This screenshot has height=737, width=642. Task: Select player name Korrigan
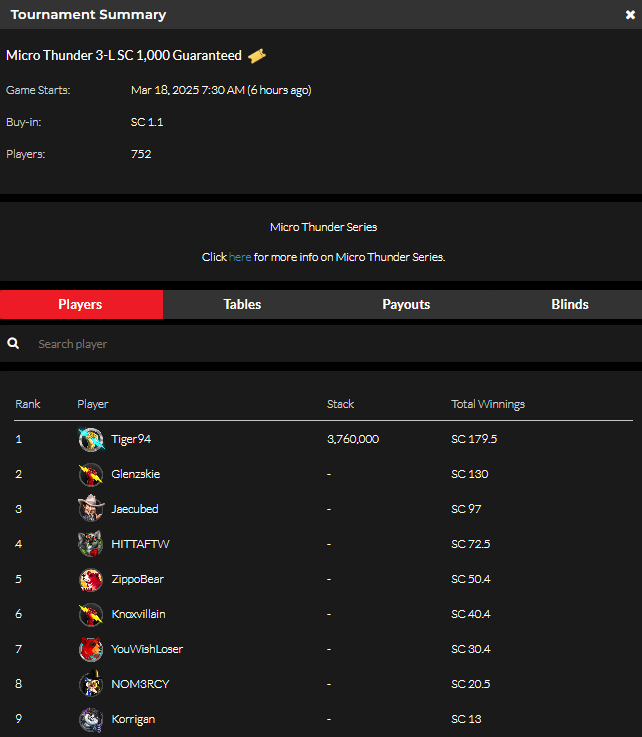coord(133,719)
